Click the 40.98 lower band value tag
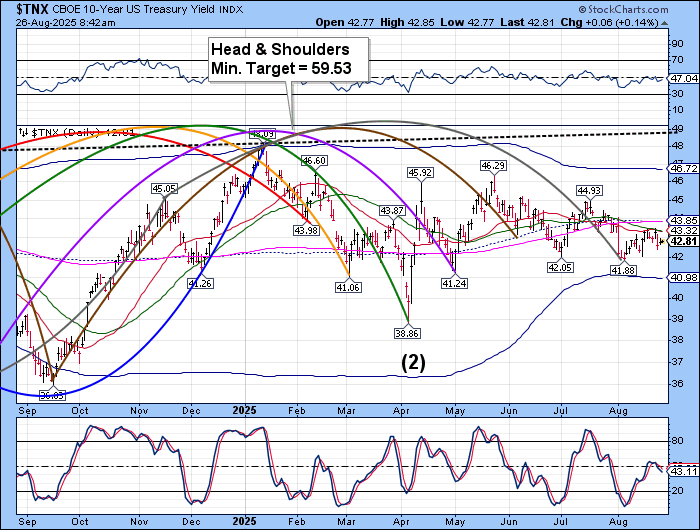700x530 pixels. (684, 277)
